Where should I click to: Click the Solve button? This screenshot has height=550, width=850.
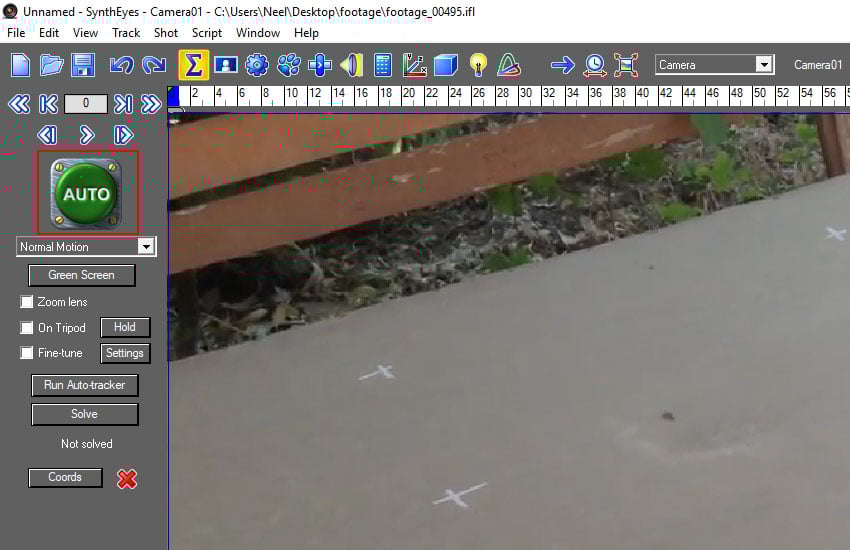coord(84,414)
